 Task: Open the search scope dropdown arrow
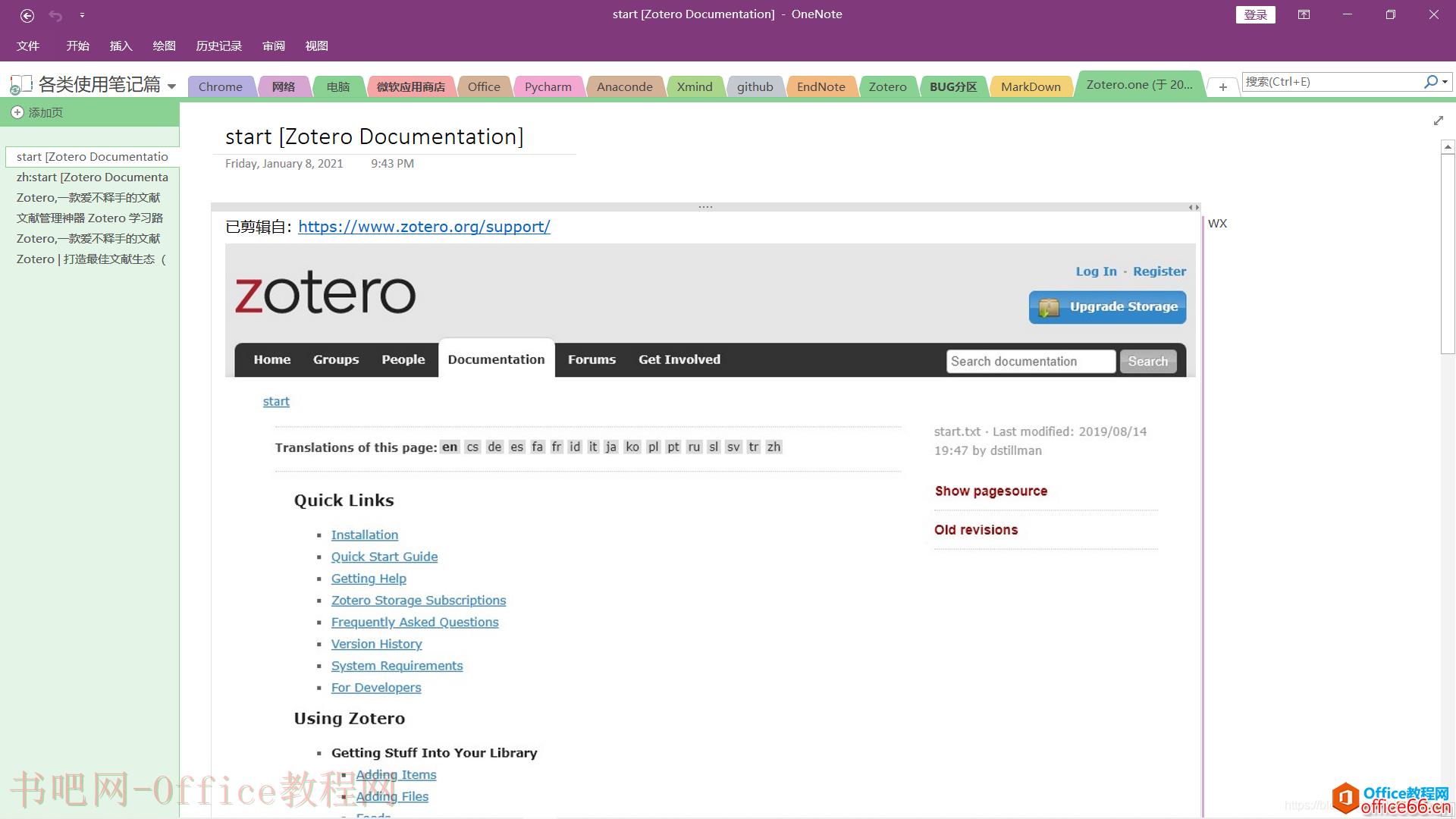coord(1445,81)
